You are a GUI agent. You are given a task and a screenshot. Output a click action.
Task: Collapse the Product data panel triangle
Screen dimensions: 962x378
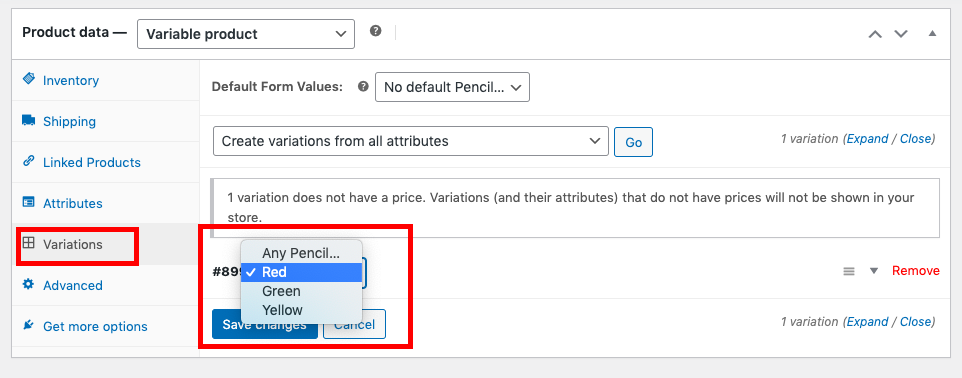[933, 34]
